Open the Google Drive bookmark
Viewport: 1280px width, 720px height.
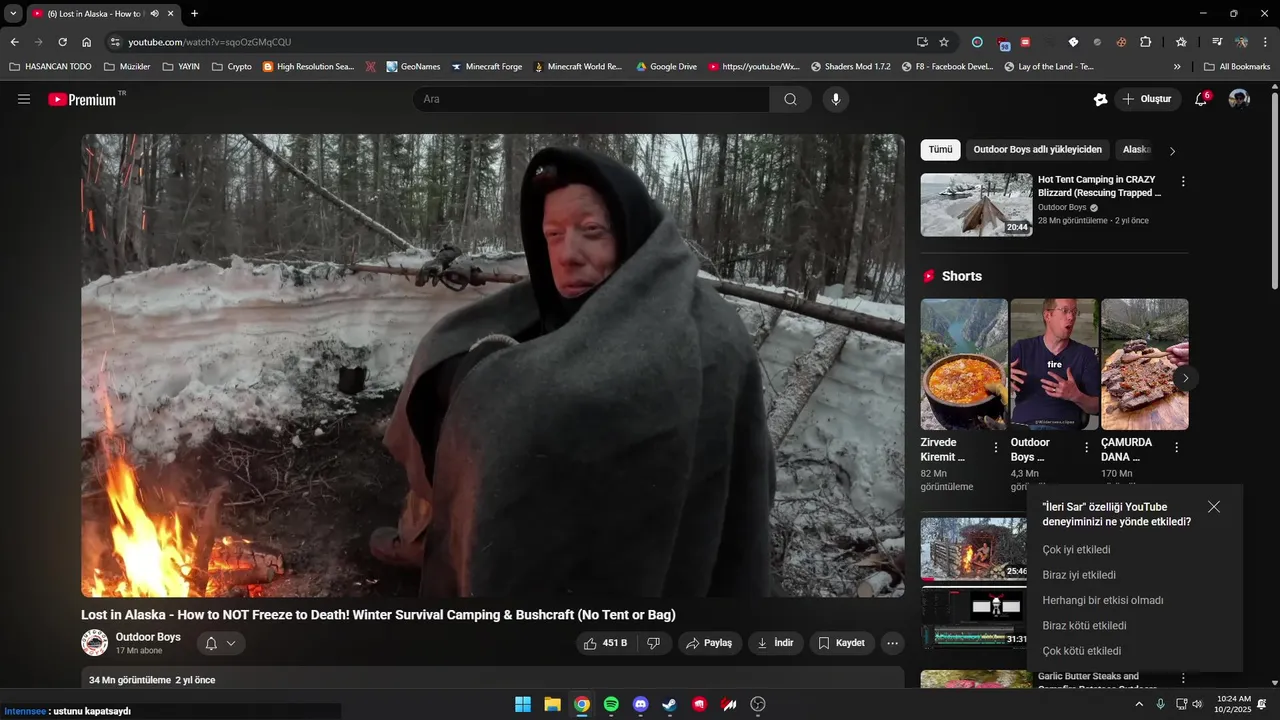666,67
